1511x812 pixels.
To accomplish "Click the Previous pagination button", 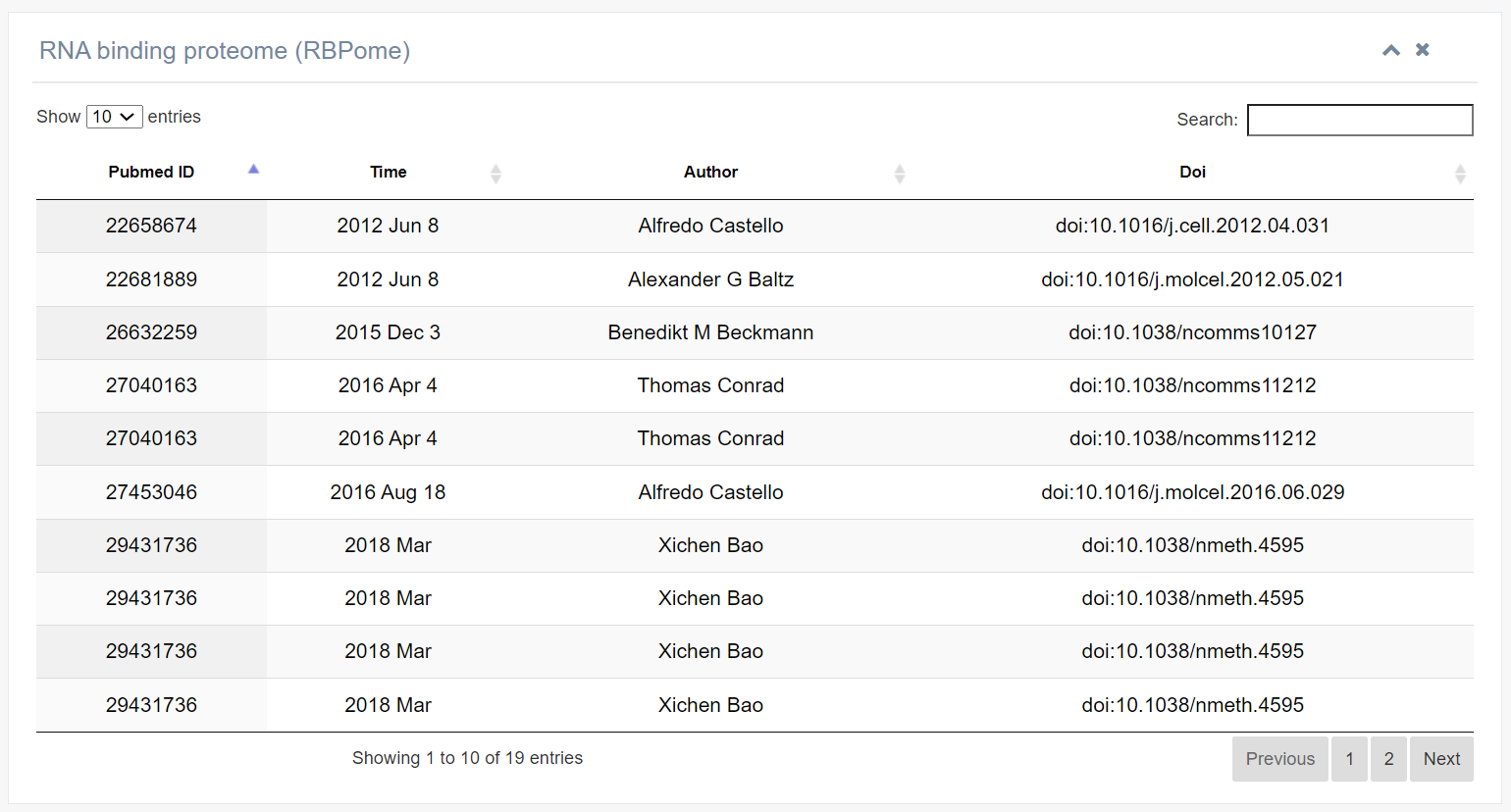I will (1280, 759).
